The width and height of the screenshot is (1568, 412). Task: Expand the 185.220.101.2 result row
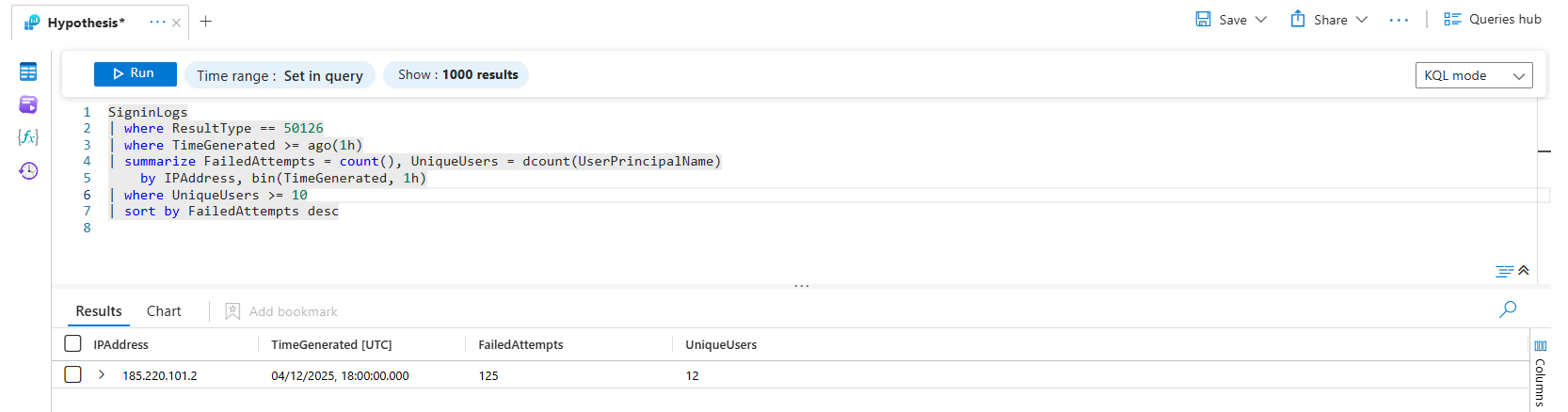click(102, 374)
